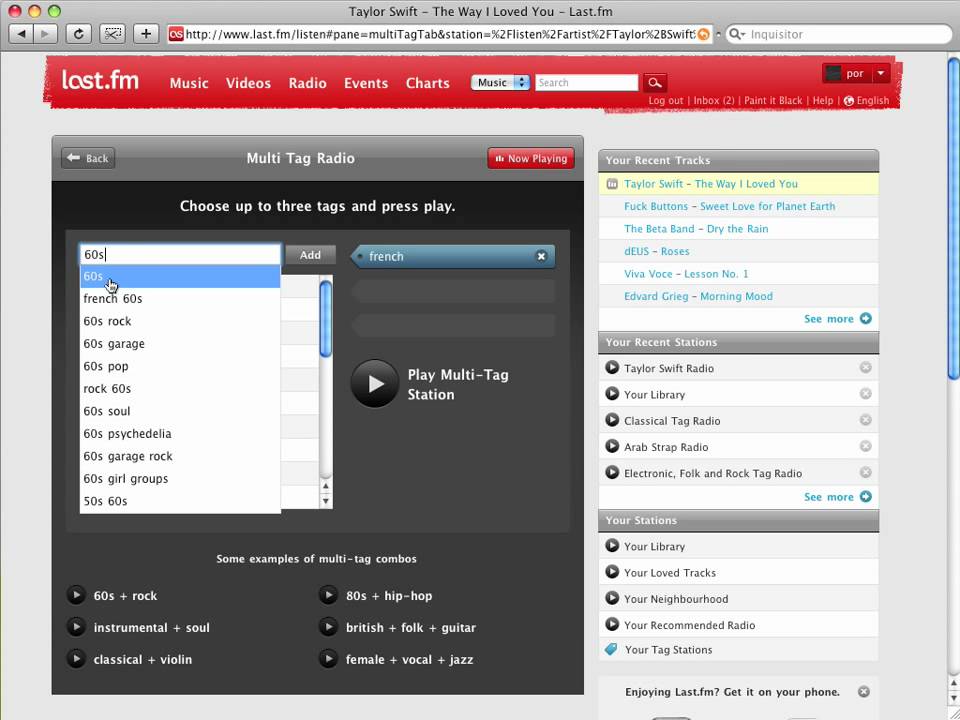The image size is (960, 720).
Task: Play the british + folk + guitar combo
Action: point(328,627)
